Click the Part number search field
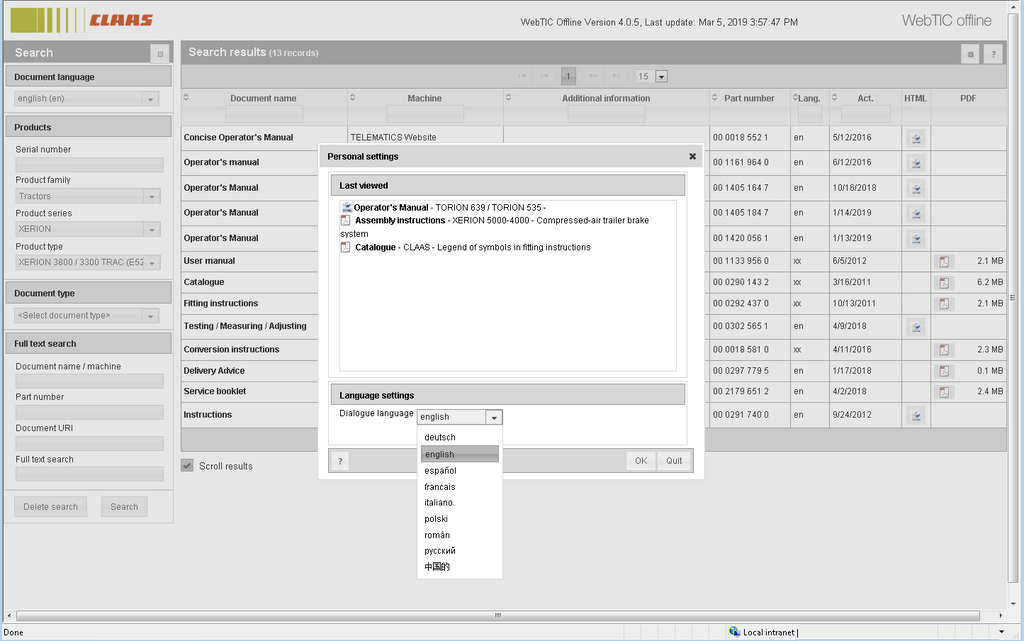 [x=89, y=413]
